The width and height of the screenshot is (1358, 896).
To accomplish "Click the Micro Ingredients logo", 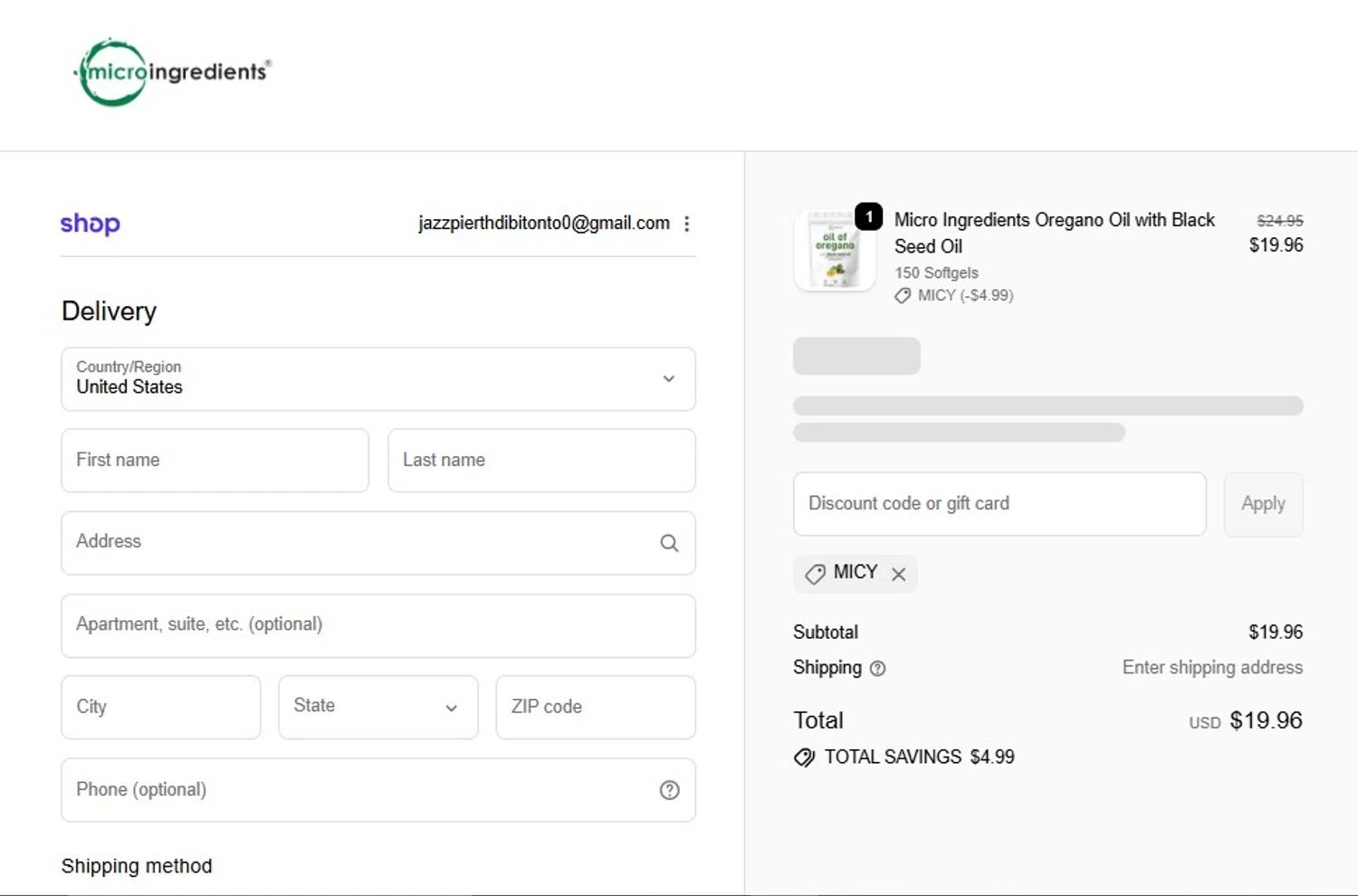I will [172, 72].
